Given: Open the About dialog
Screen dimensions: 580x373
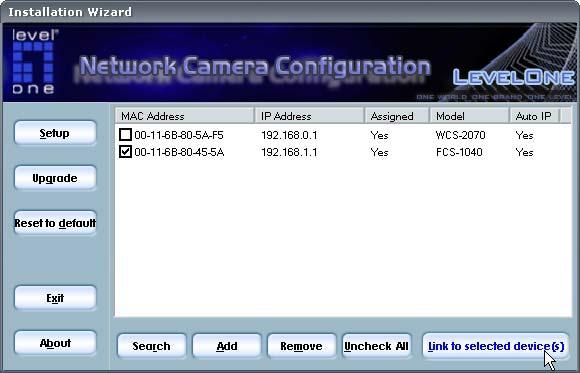Looking at the screenshot, I should click(x=55, y=343).
